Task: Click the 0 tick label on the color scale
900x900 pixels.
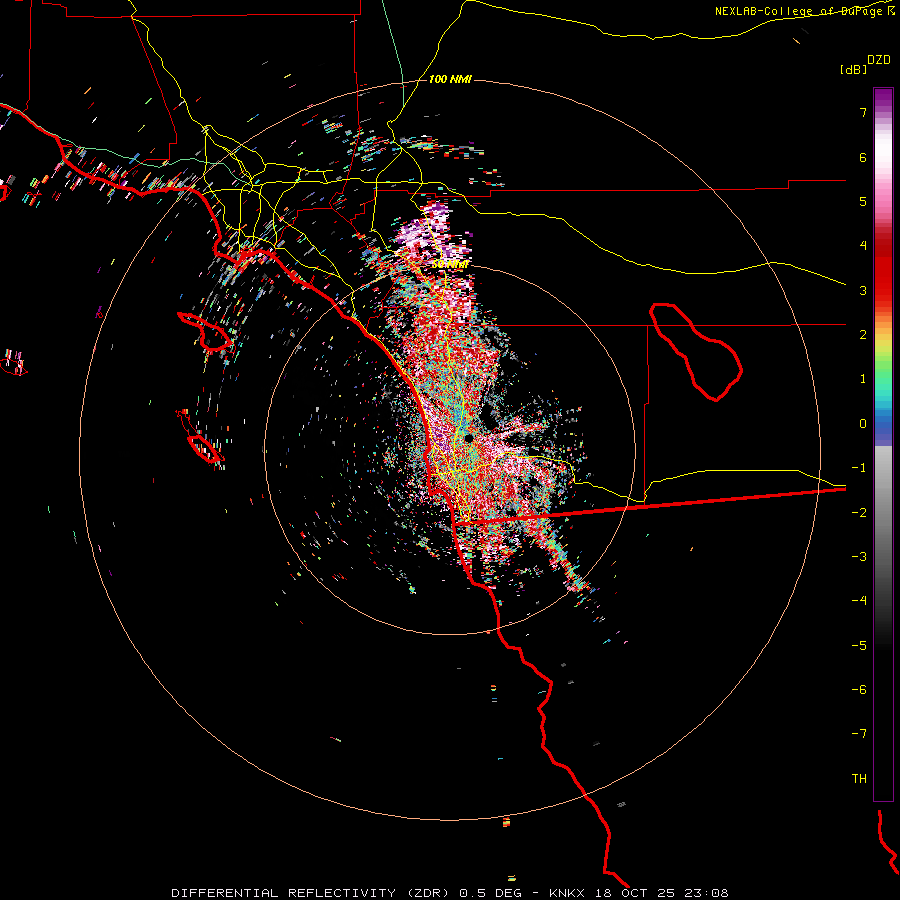Action: click(863, 424)
